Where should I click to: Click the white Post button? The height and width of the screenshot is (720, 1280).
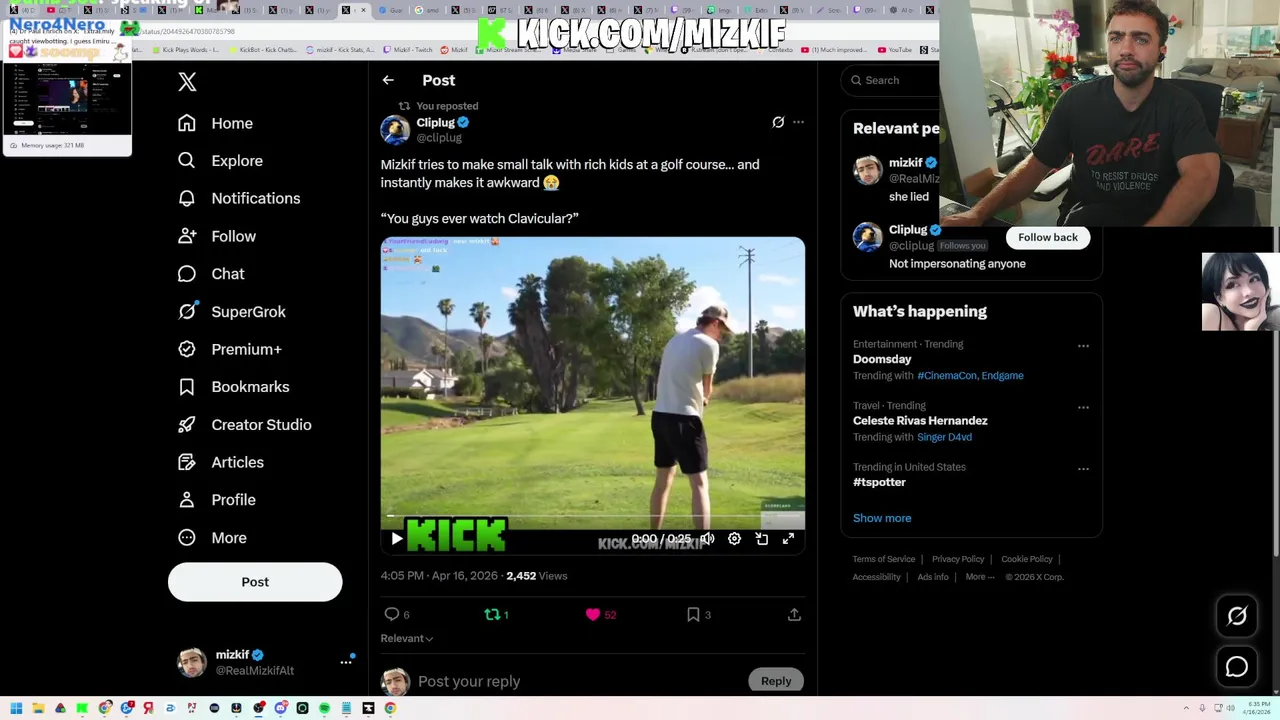pyautogui.click(x=255, y=582)
